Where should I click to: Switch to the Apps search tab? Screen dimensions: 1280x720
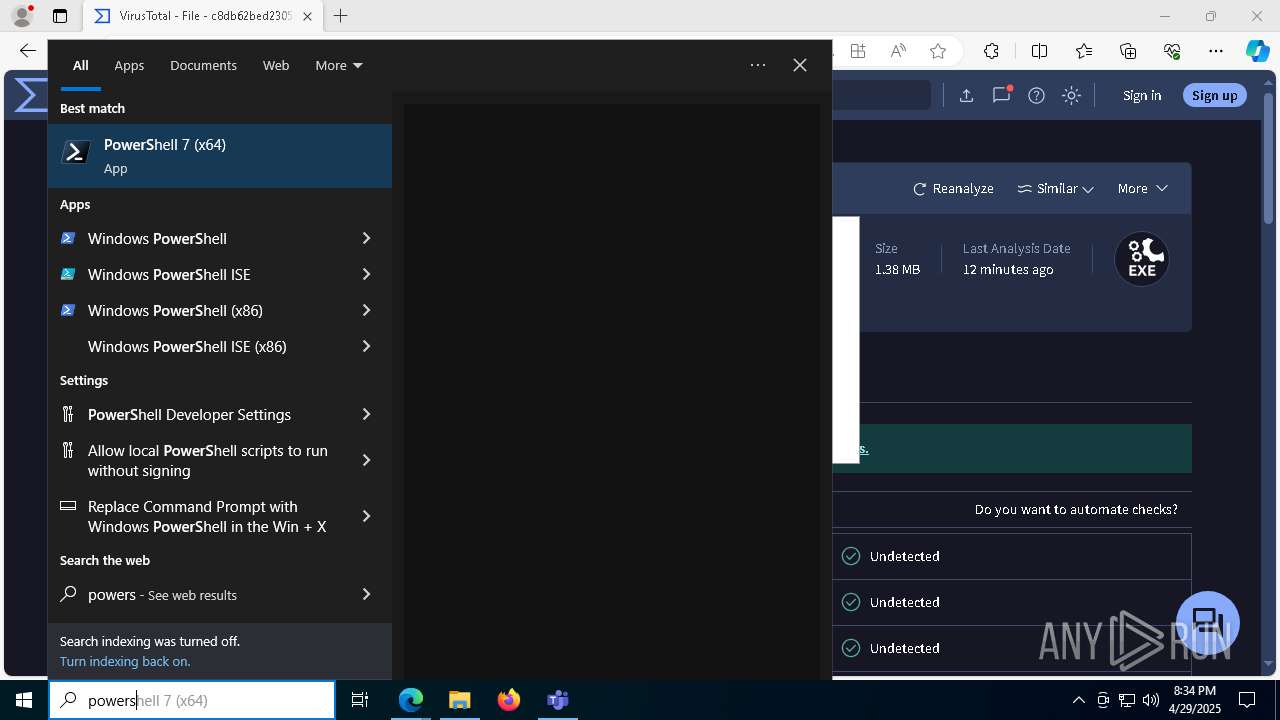129,65
